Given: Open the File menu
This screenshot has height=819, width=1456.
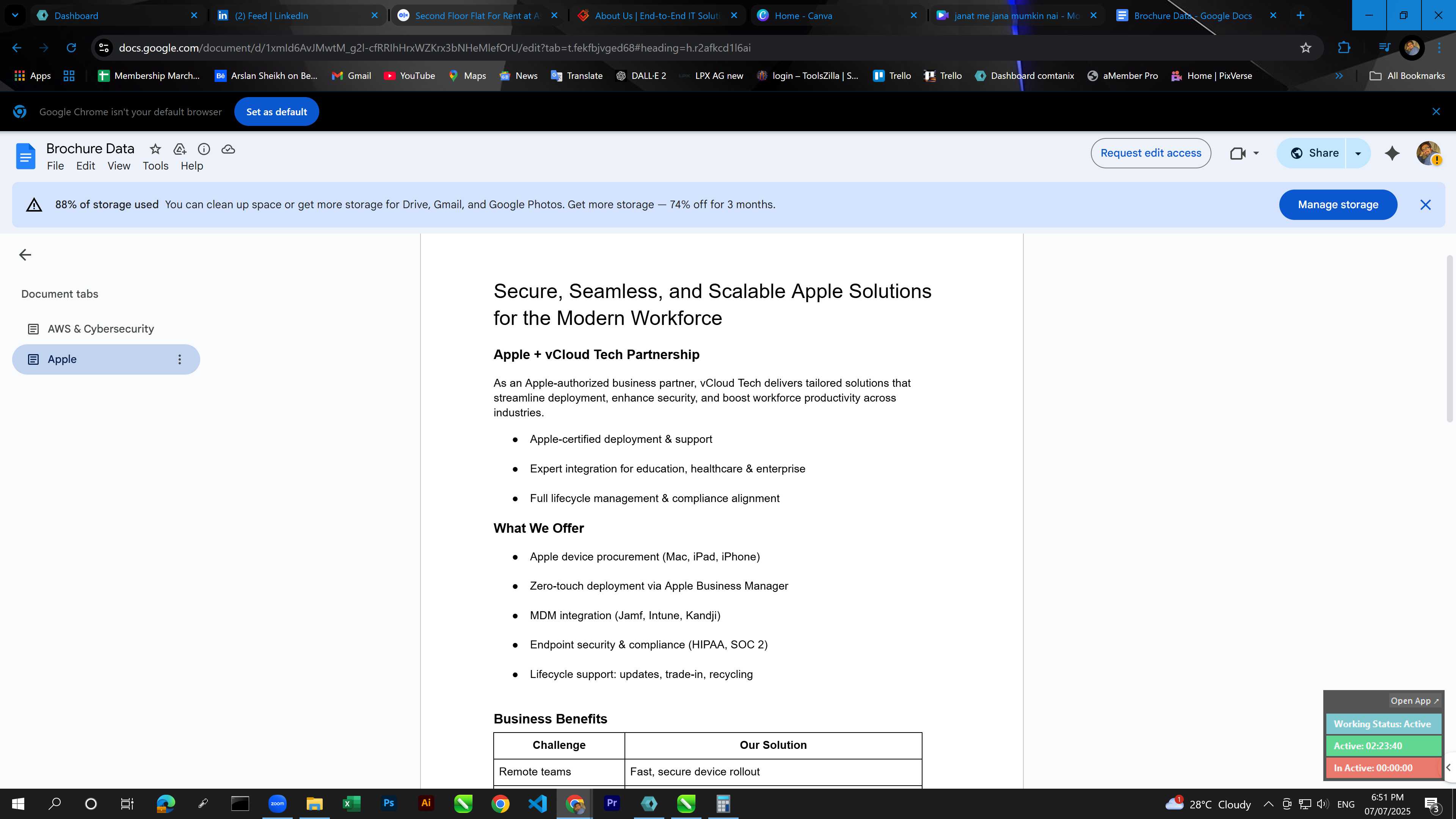Looking at the screenshot, I should 55,166.
